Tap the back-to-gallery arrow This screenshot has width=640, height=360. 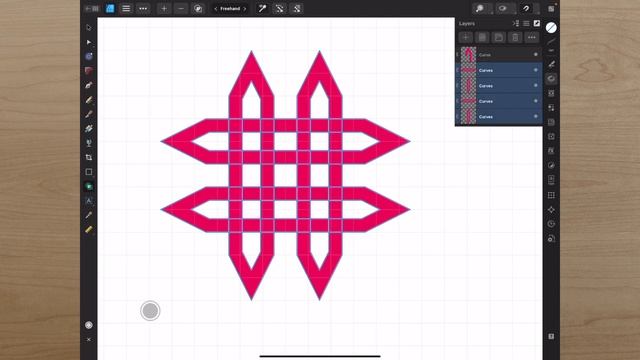point(88,9)
